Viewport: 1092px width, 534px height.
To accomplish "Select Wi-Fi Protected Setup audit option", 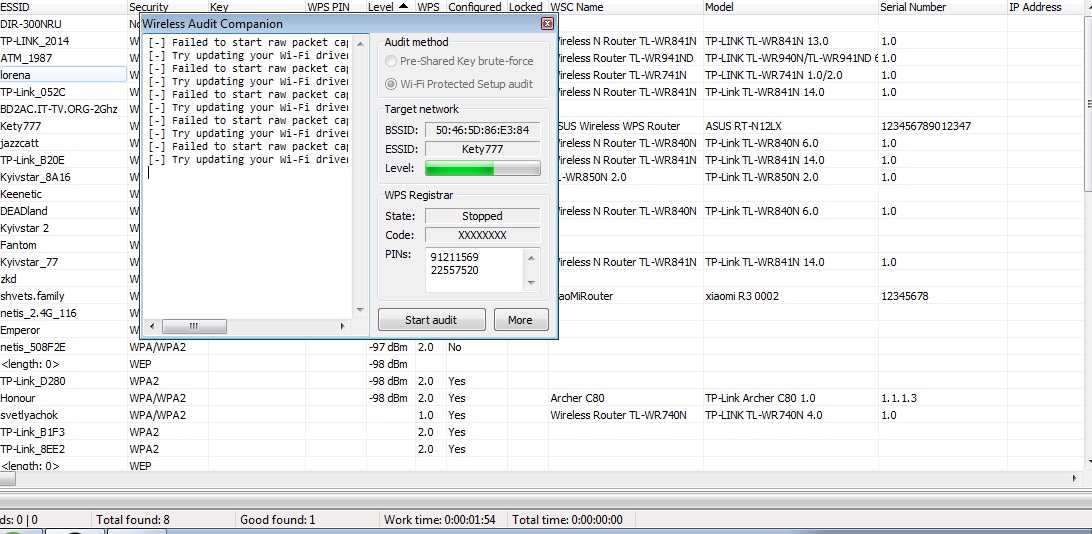I will pyautogui.click(x=391, y=84).
